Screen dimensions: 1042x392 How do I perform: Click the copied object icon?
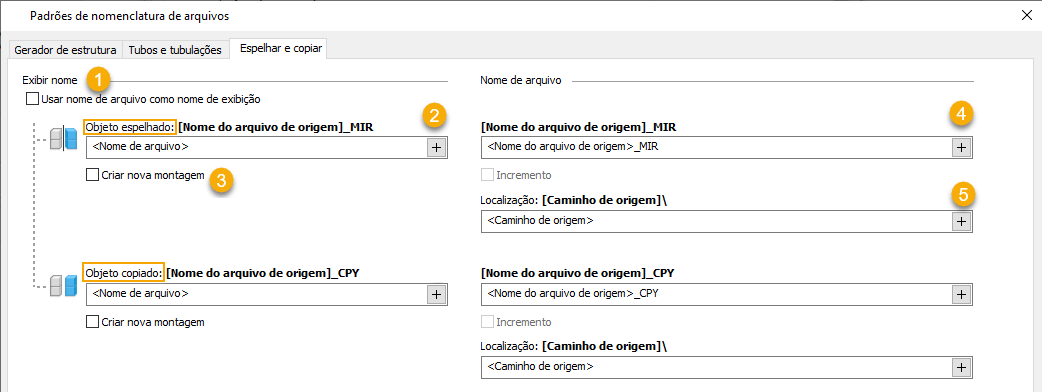pyautogui.click(x=59, y=286)
